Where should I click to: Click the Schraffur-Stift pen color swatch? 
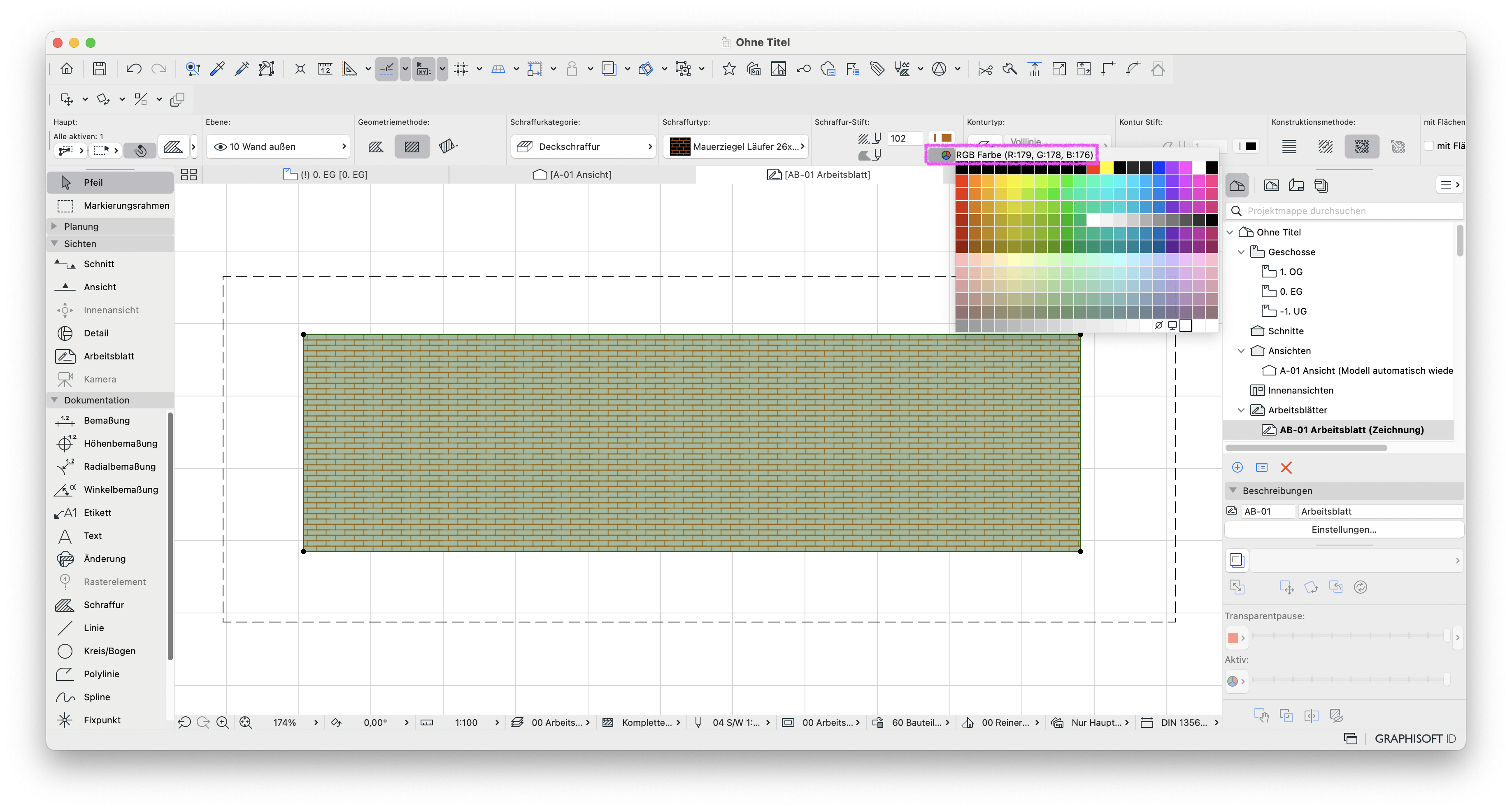(943, 138)
